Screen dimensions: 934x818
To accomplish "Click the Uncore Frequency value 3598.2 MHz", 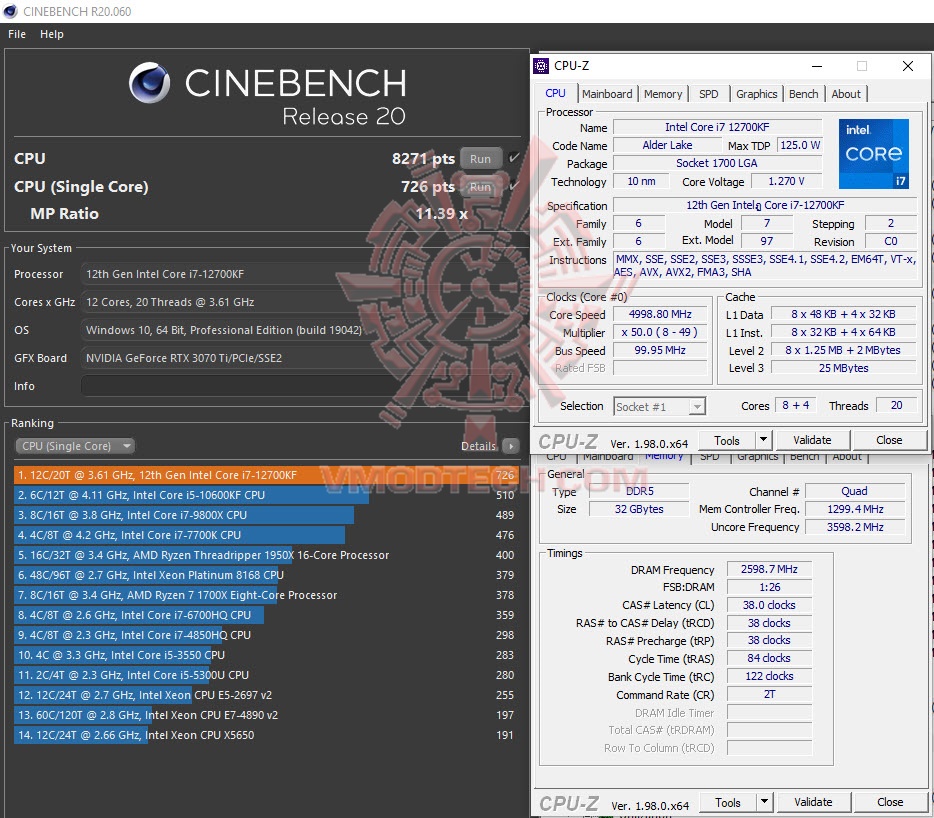I will click(855, 527).
